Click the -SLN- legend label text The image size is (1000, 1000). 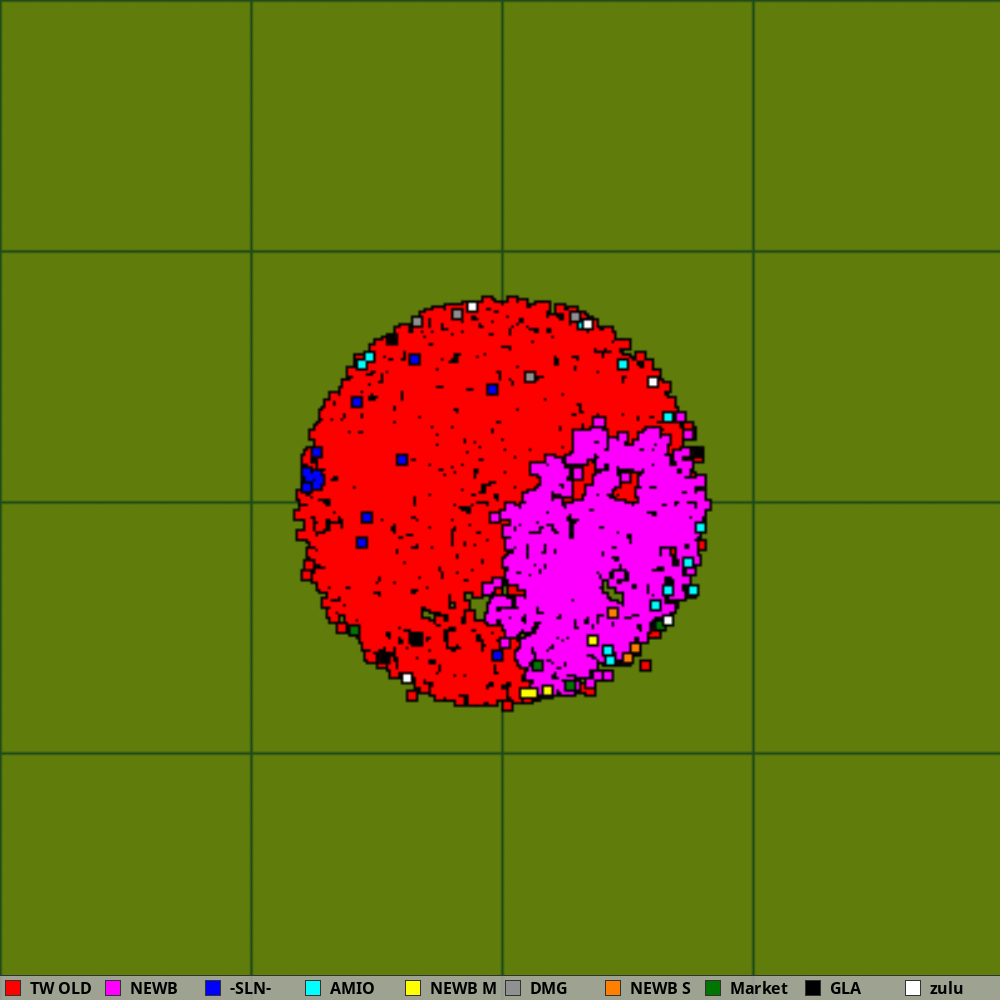[250, 988]
